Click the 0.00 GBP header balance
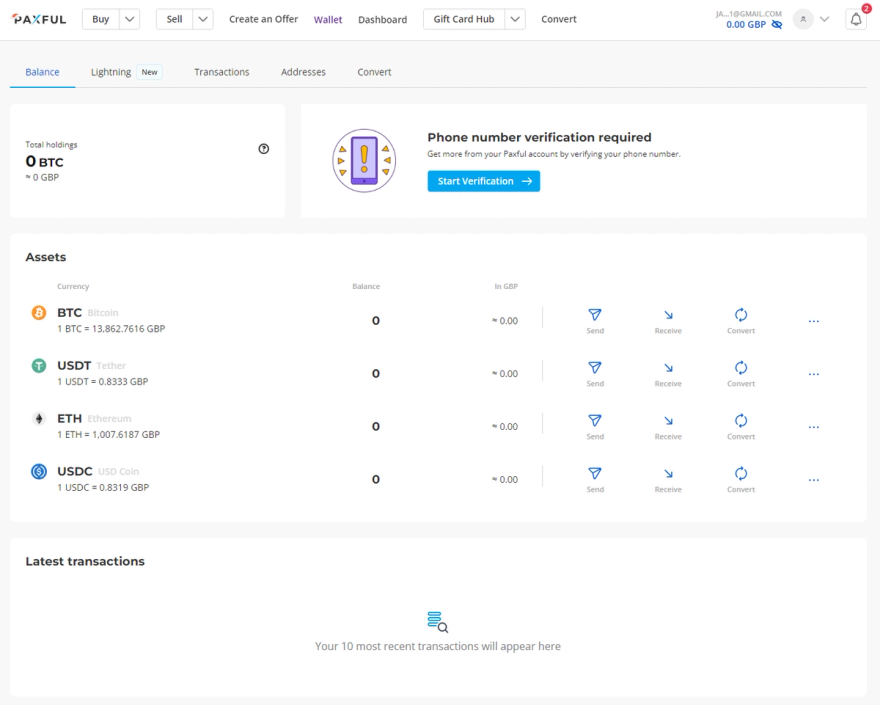 pos(746,25)
